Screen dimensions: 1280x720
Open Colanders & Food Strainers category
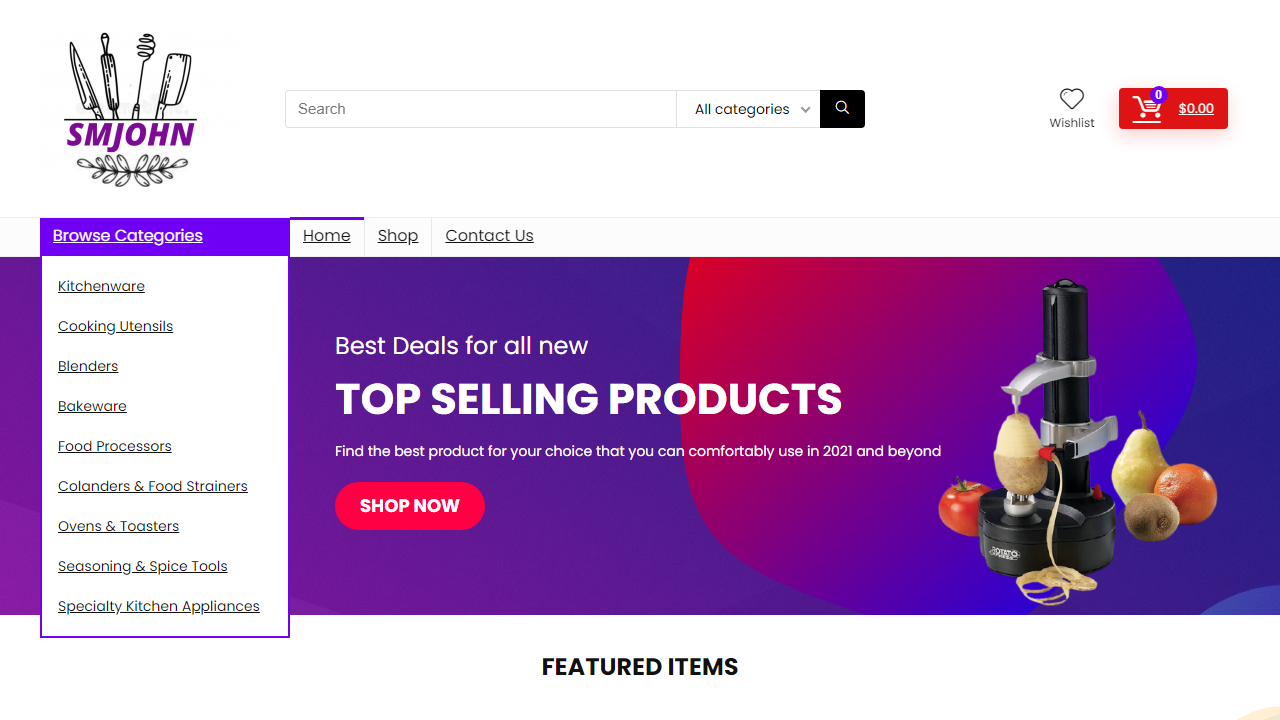pos(153,486)
